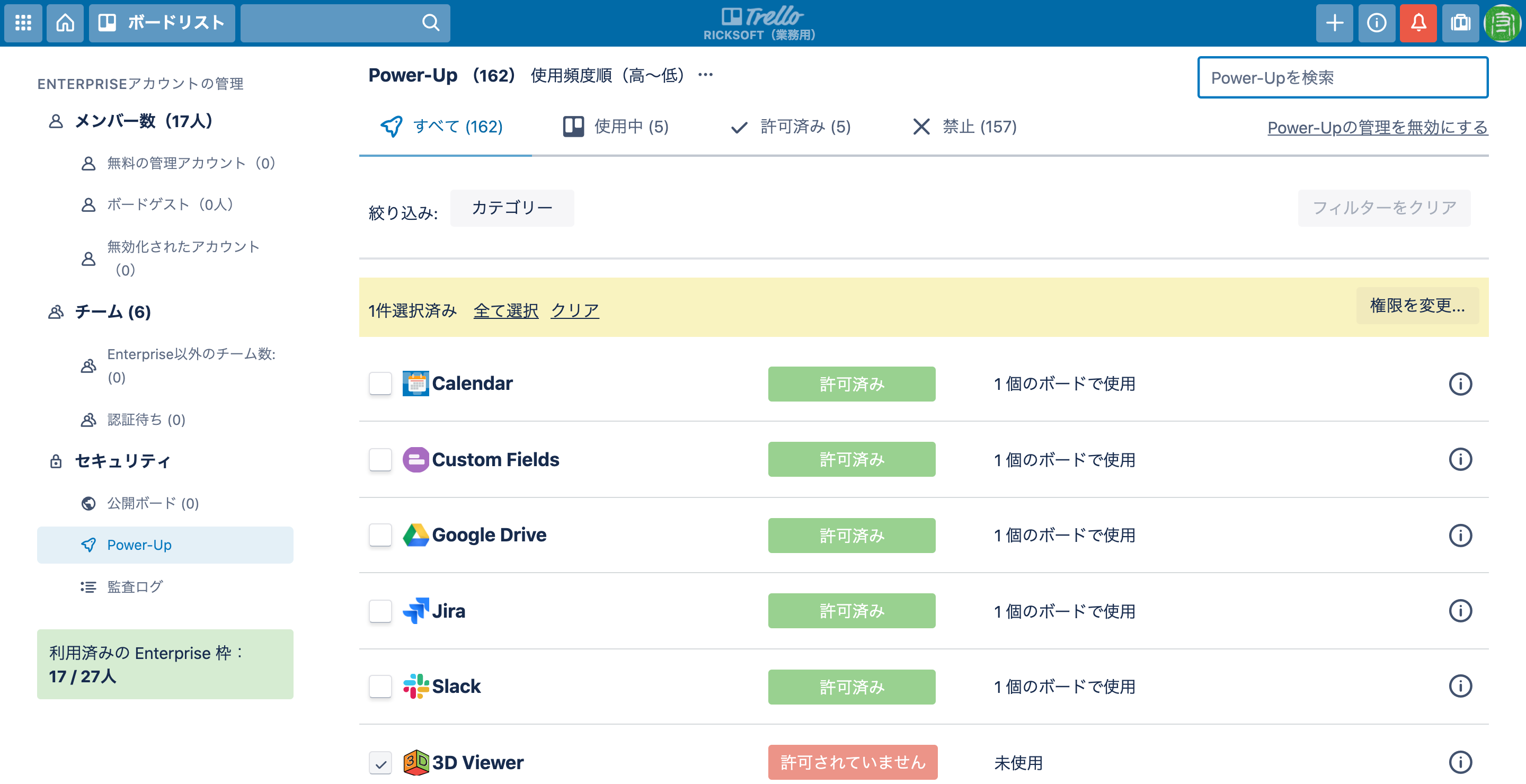Click Google Drive's 許可済み status button
Image resolution: width=1526 pixels, height=784 pixels.
[x=851, y=536]
